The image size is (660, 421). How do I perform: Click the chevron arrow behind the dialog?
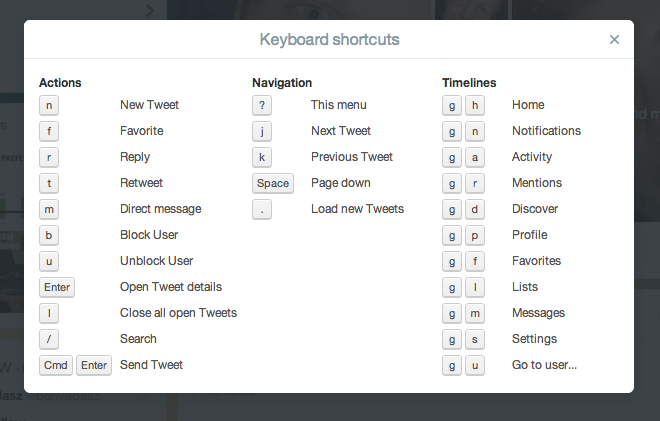pyautogui.click(x=150, y=11)
